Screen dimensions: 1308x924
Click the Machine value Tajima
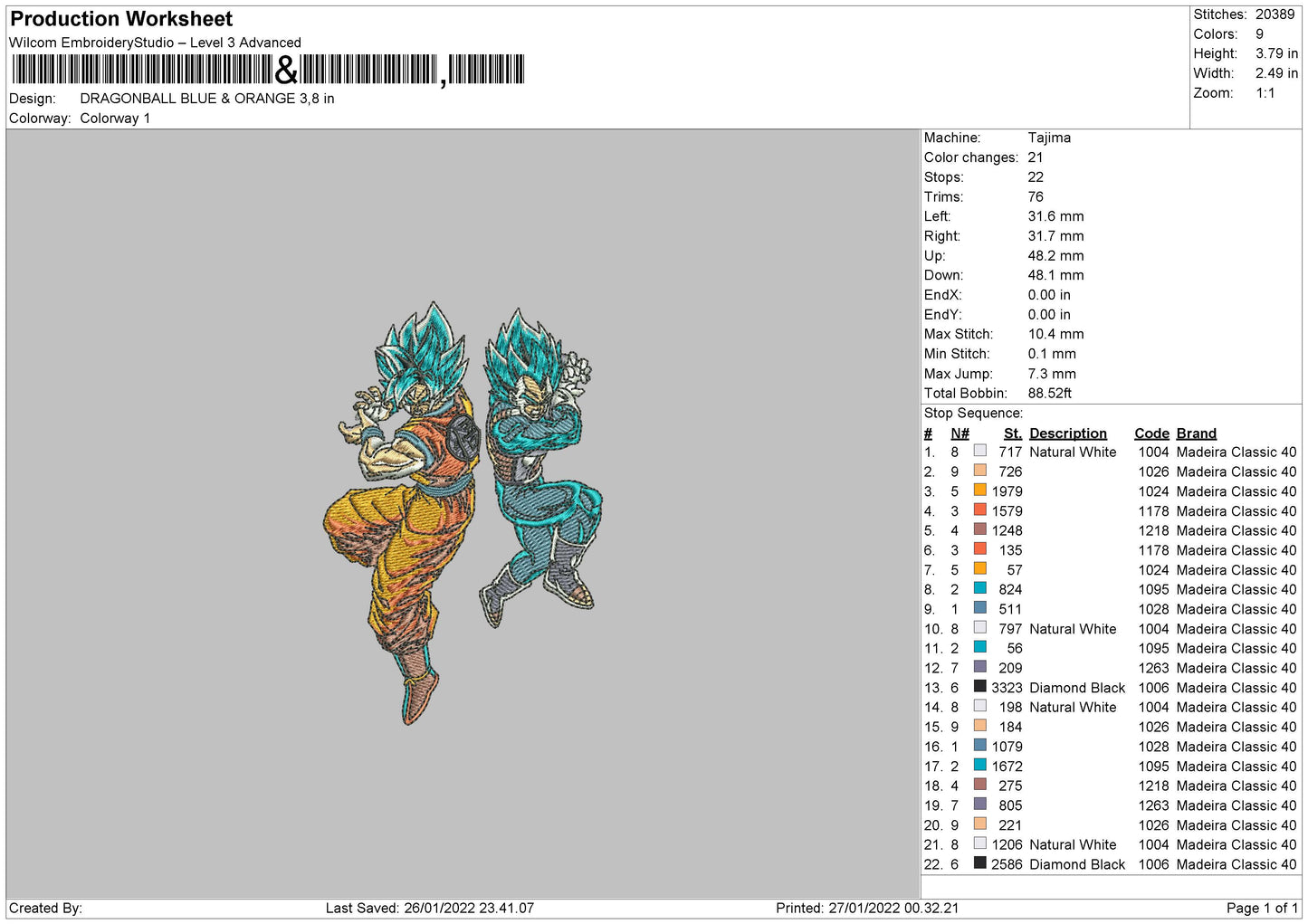[1049, 138]
